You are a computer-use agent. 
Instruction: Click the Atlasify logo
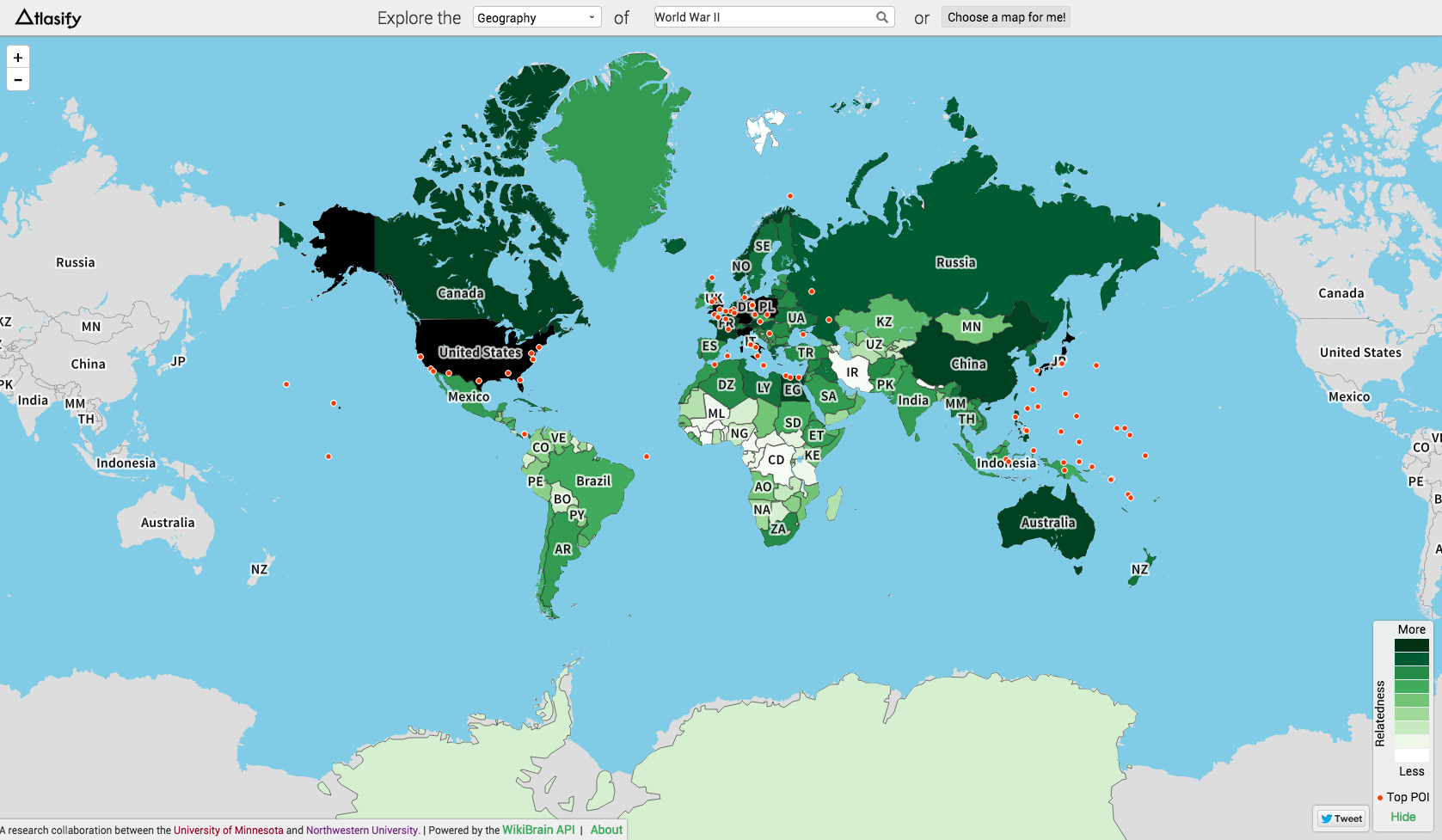click(48, 17)
